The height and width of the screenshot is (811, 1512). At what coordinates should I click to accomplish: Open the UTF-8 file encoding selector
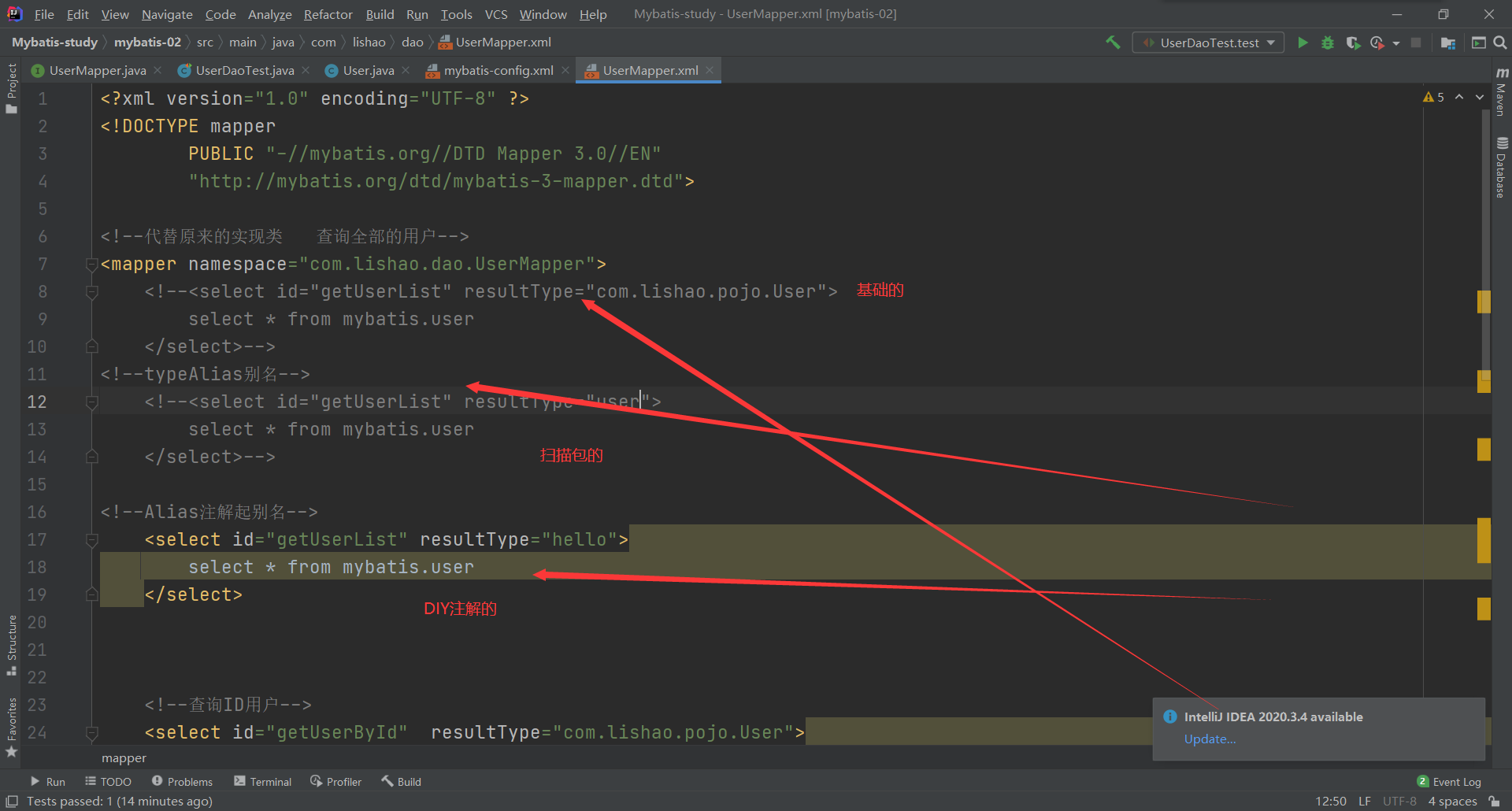(1399, 802)
